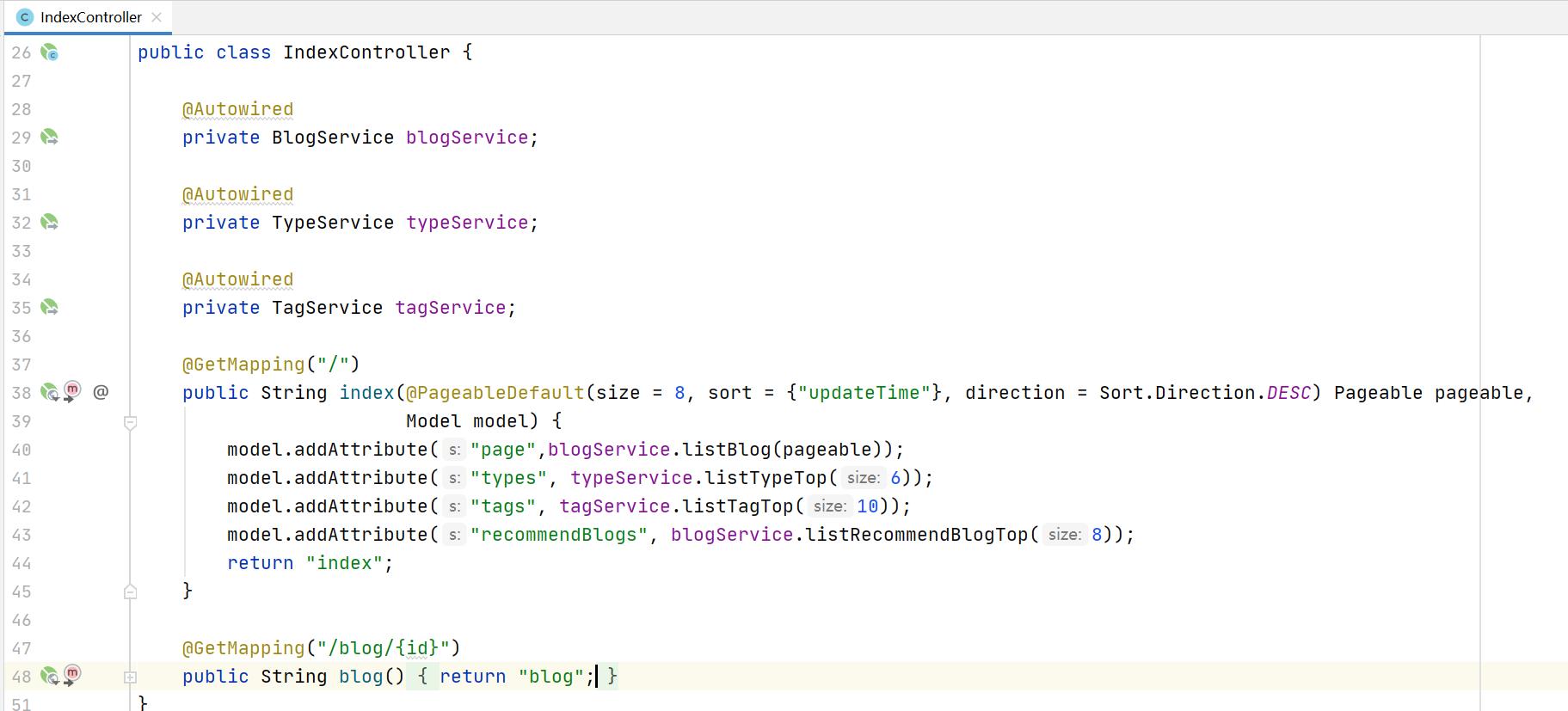This screenshot has width=1568, height=711.
Task: Click the BlogService type name on line 29
Action: coord(333,138)
